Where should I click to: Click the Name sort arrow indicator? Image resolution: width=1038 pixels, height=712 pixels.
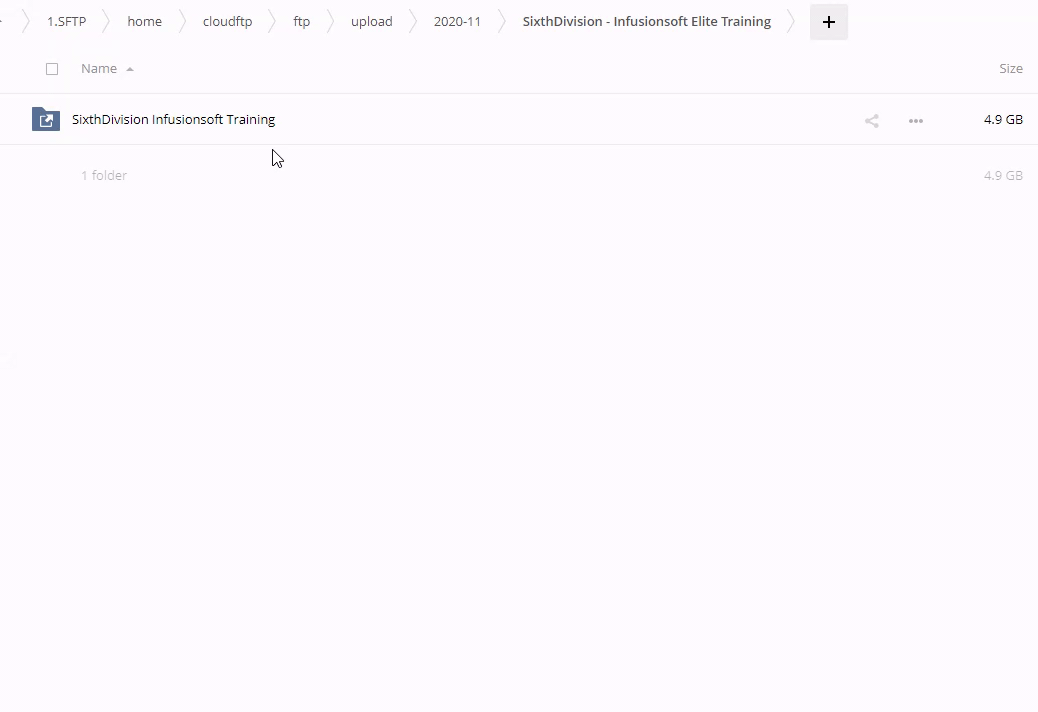point(130,69)
